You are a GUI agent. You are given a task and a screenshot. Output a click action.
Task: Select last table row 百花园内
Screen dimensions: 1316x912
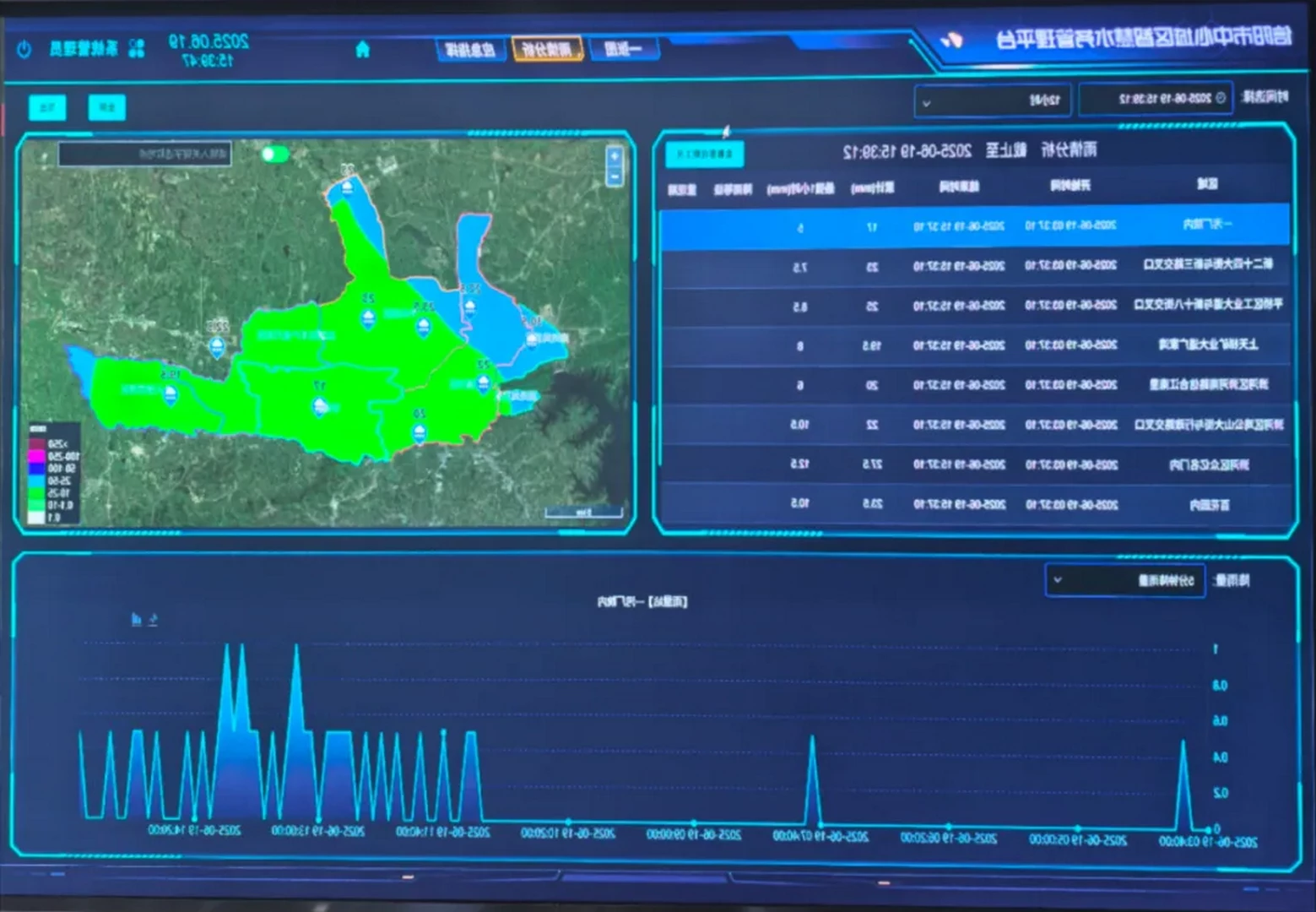[975, 504]
